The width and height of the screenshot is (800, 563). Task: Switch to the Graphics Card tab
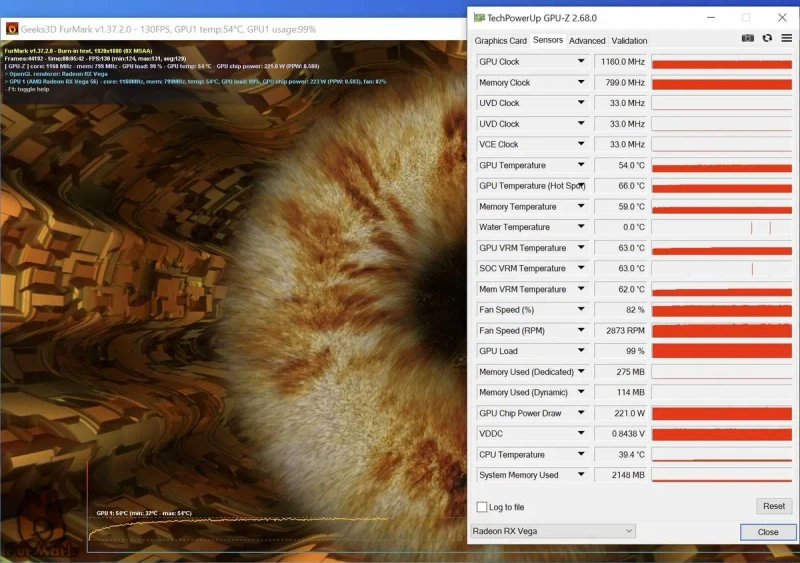500,41
